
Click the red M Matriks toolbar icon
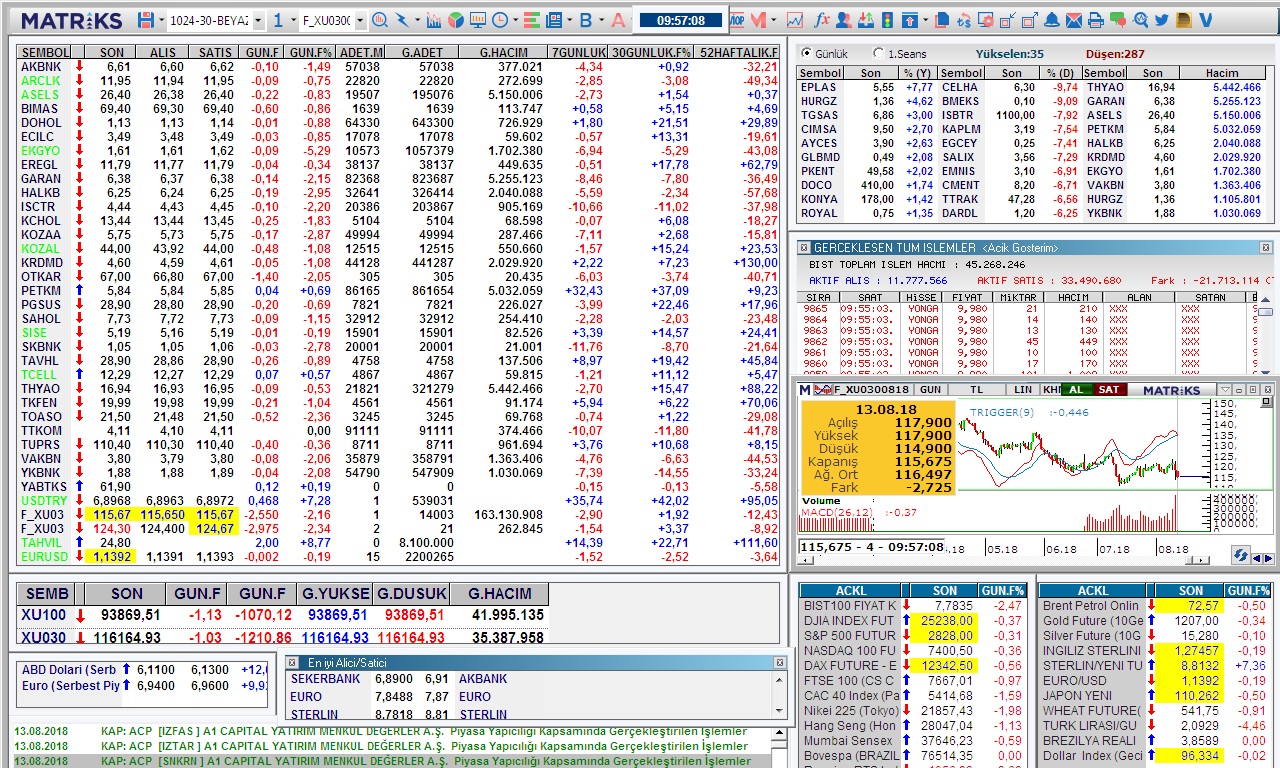[x=758, y=20]
